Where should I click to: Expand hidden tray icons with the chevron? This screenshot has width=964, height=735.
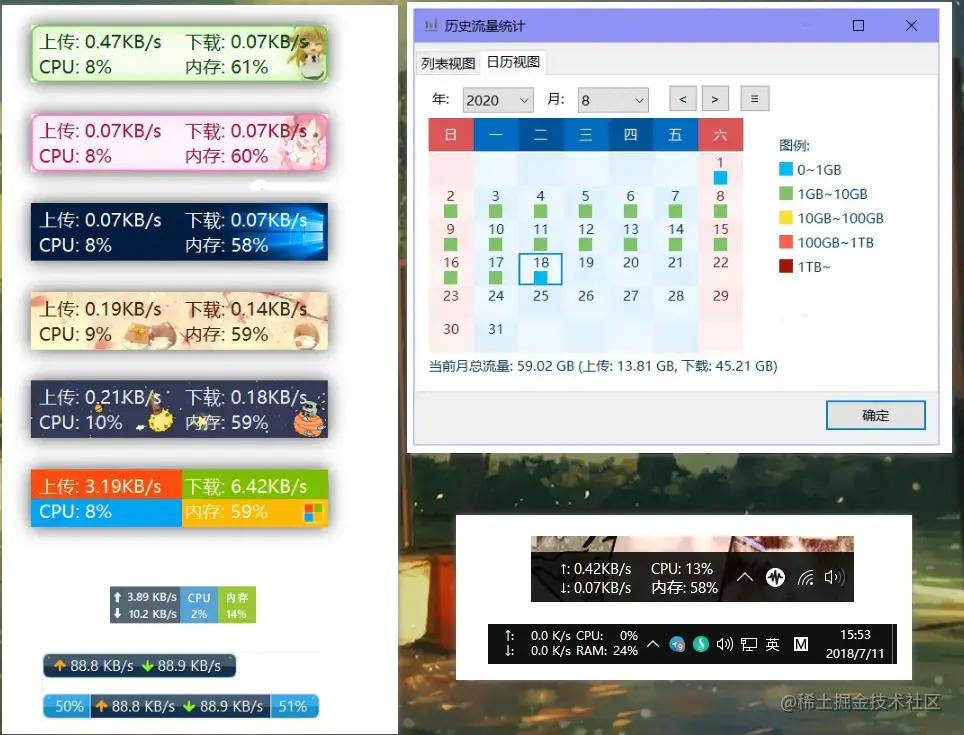point(744,578)
